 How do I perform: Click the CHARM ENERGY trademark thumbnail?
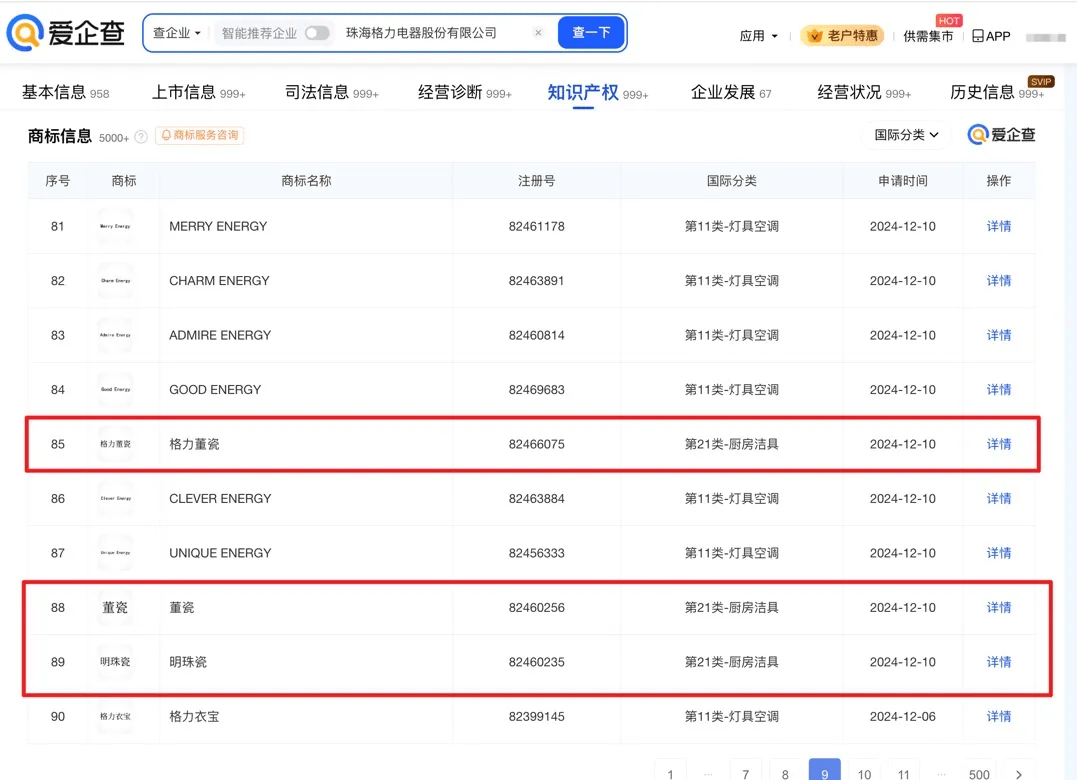click(115, 280)
